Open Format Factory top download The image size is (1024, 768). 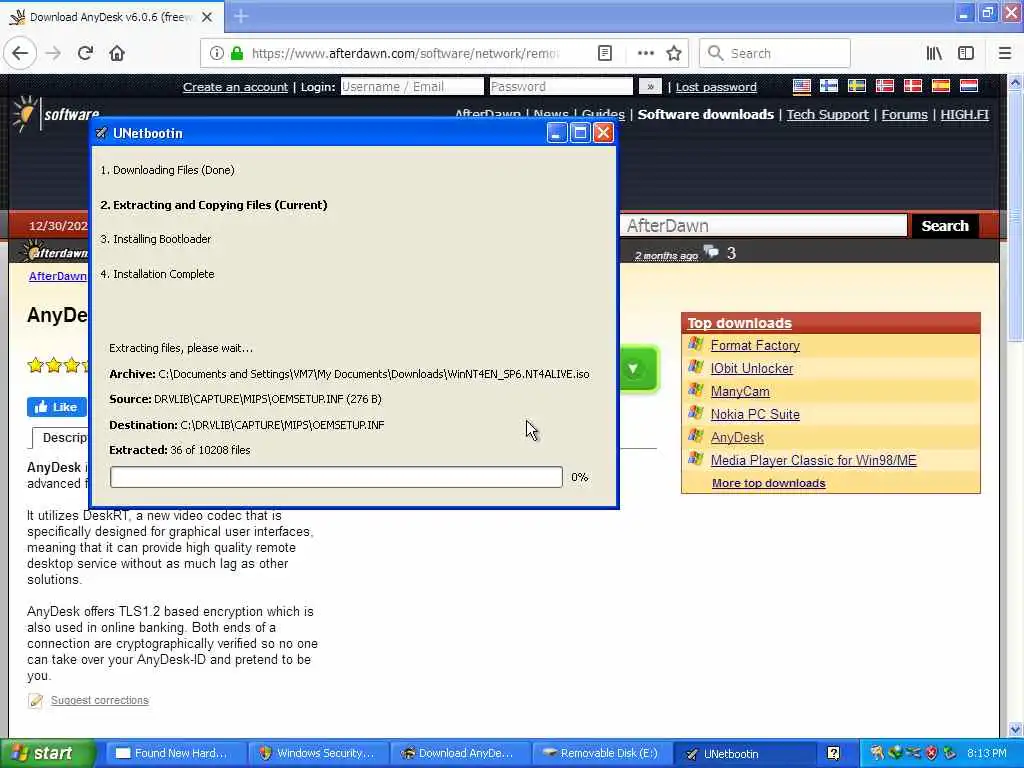click(755, 345)
